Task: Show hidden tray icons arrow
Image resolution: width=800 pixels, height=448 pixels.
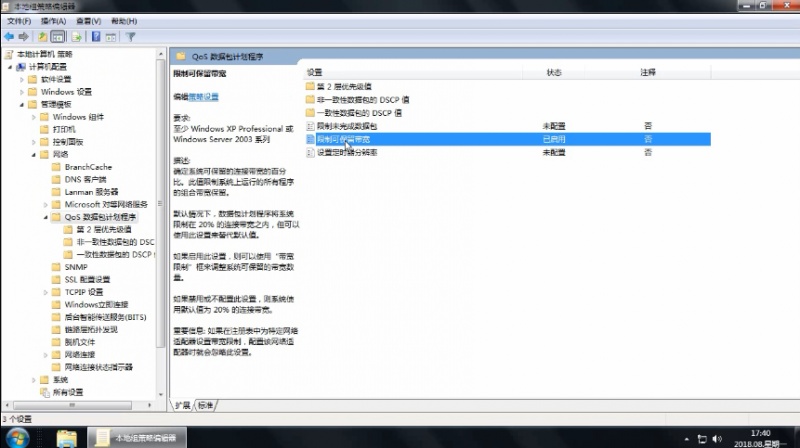Action: pos(687,439)
